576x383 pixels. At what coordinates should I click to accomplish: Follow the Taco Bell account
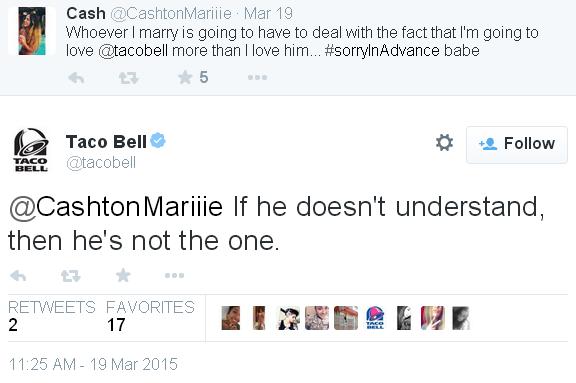pos(516,144)
